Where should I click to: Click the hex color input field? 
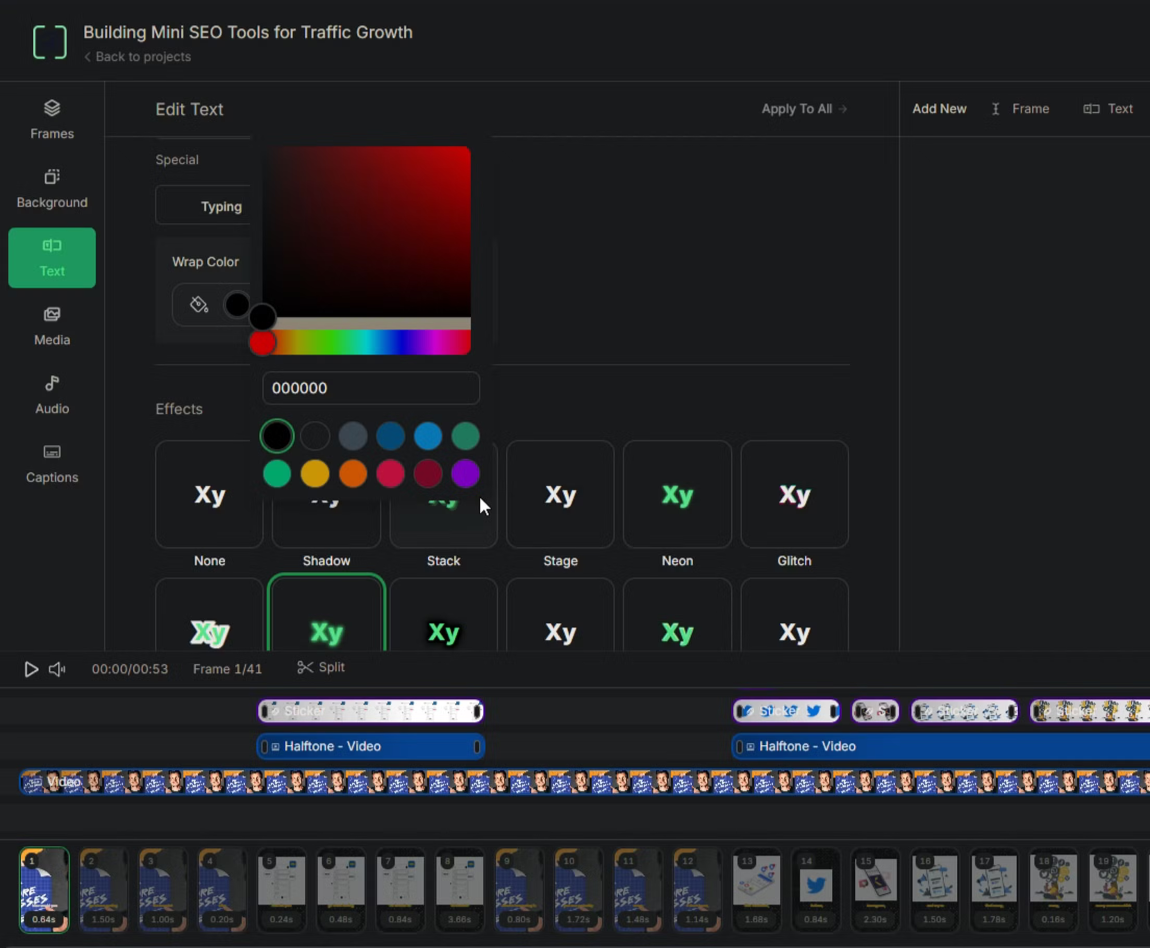(x=370, y=388)
